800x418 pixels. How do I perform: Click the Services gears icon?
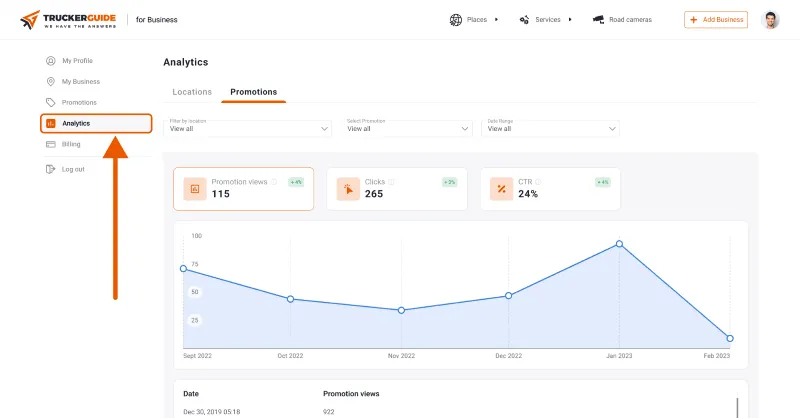[x=524, y=20]
